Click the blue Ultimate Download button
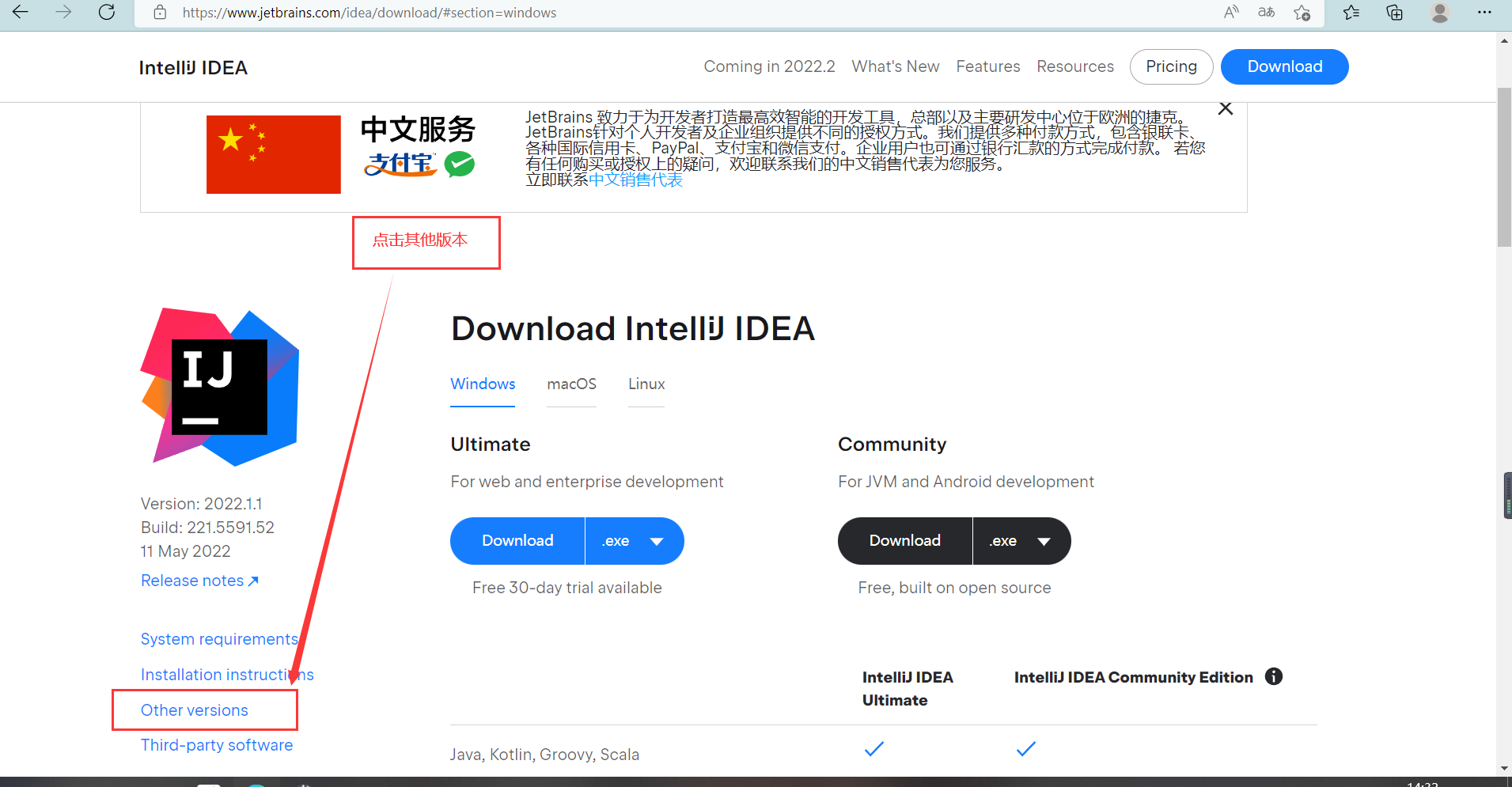 click(x=517, y=541)
